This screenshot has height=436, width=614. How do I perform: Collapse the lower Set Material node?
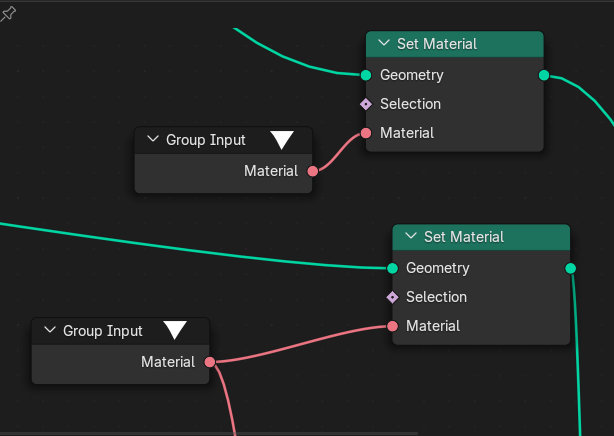pos(411,236)
